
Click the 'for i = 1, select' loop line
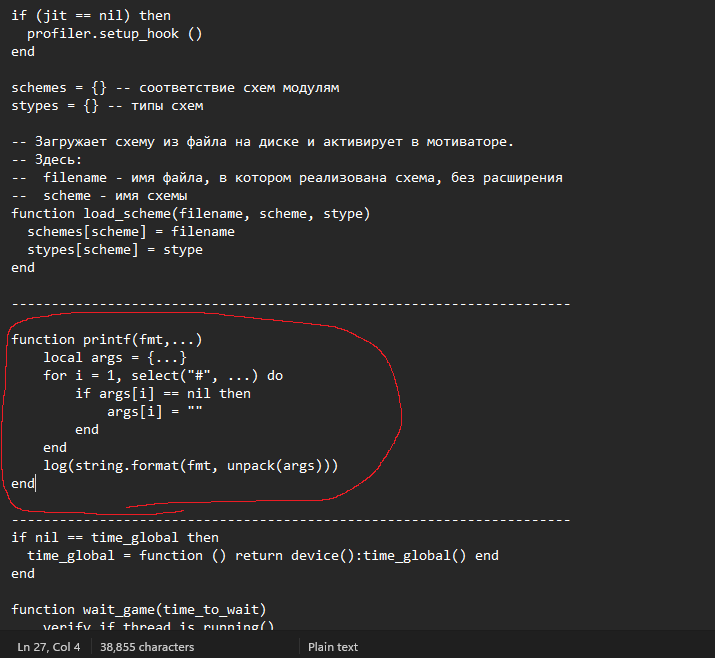pos(163,376)
